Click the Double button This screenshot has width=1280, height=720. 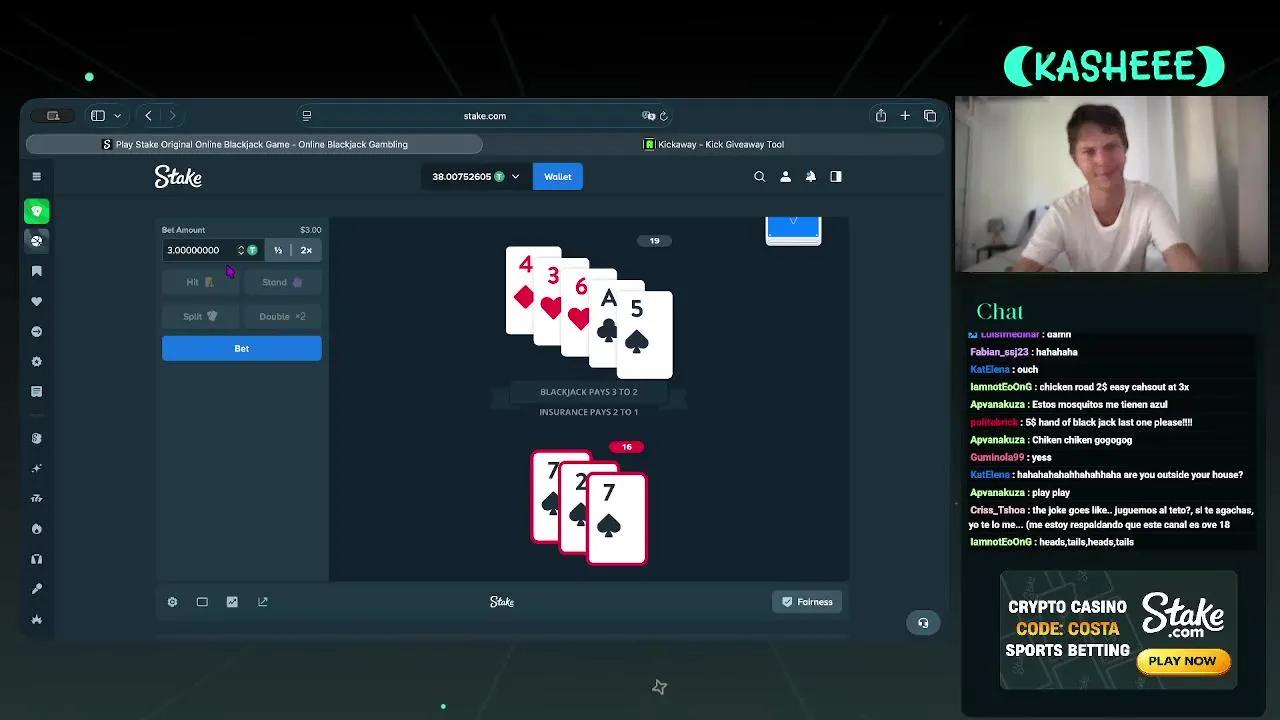283,316
